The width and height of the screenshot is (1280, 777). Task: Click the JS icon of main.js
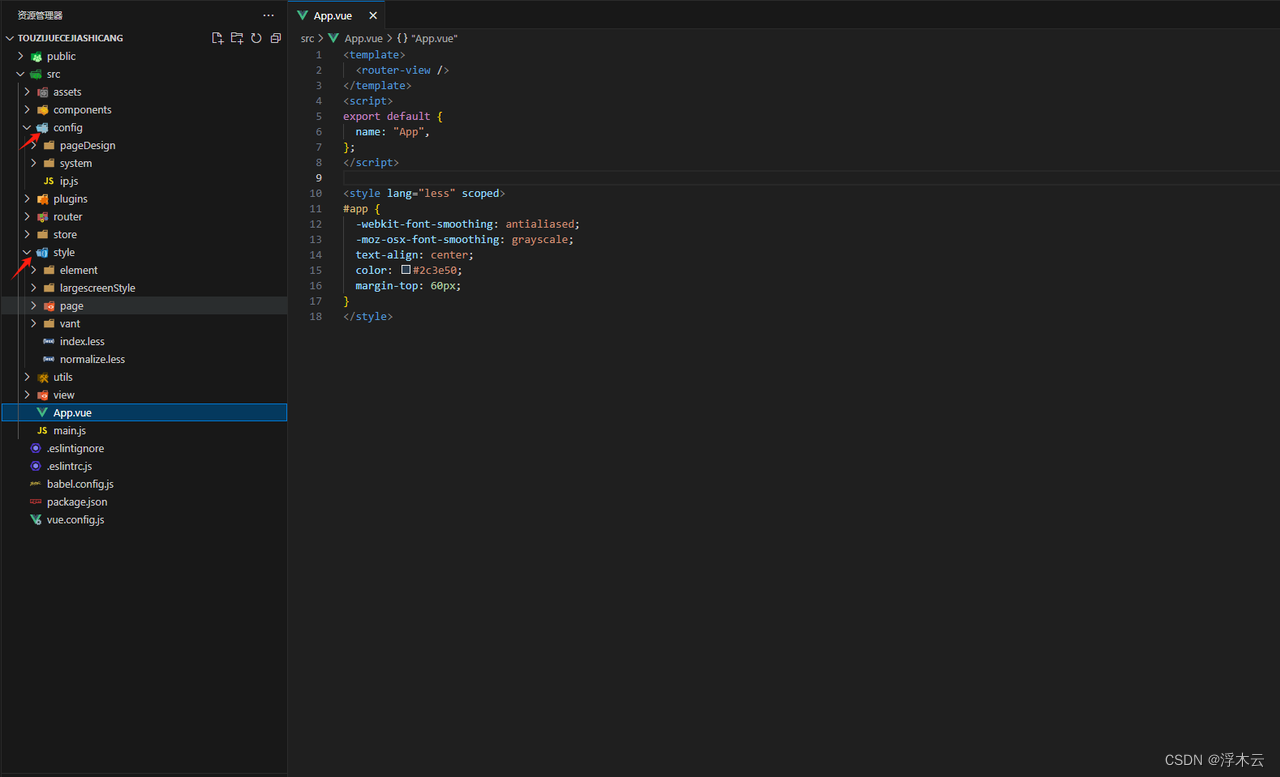[42, 430]
